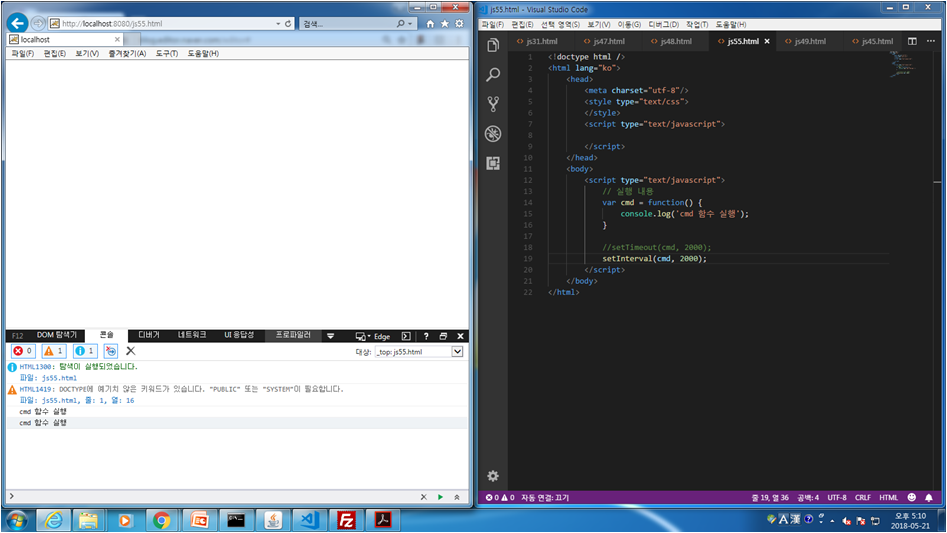
Task: Click the IE search magnifier icon
Action: click(x=400, y=24)
